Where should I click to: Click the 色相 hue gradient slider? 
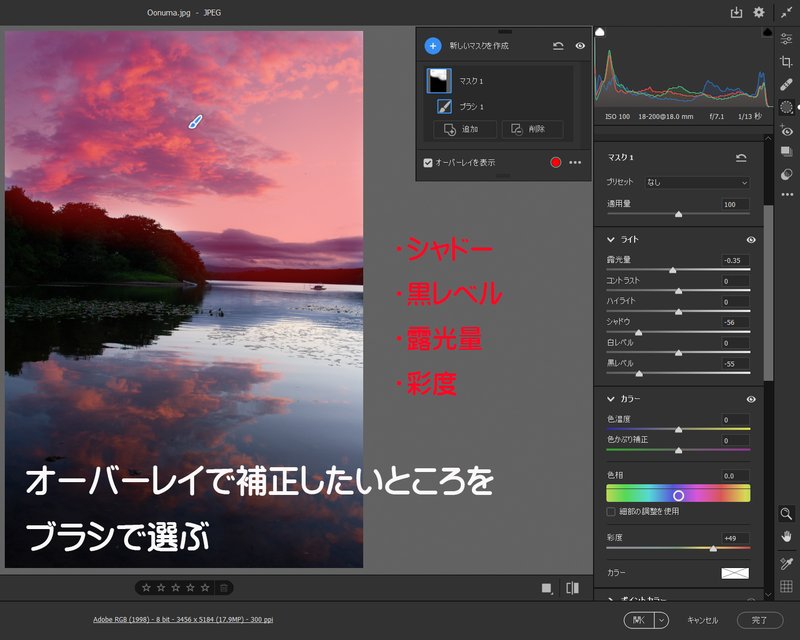click(x=678, y=494)
